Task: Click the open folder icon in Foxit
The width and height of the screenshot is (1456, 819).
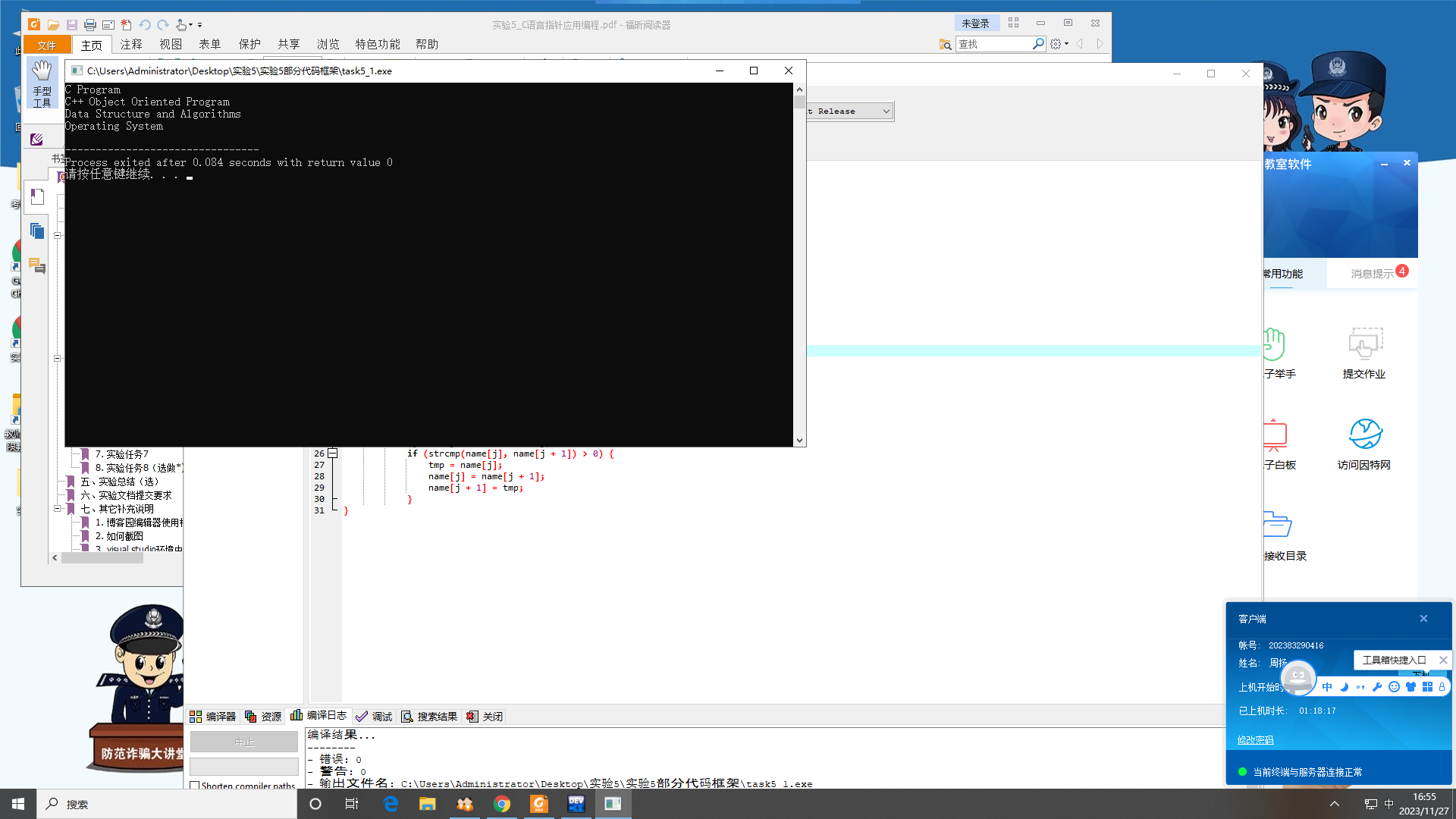Action: tap(53, 25)
